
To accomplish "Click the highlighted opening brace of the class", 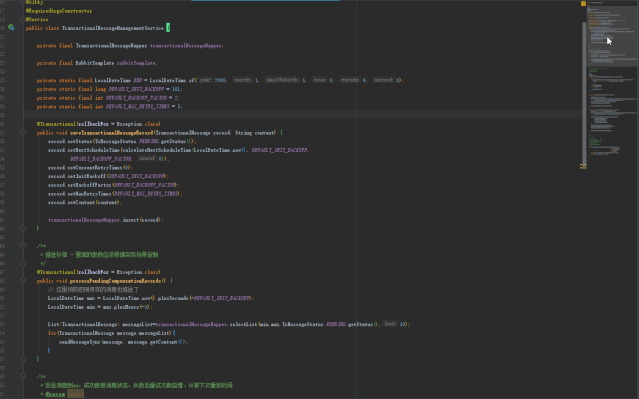I will pos(168,28).
